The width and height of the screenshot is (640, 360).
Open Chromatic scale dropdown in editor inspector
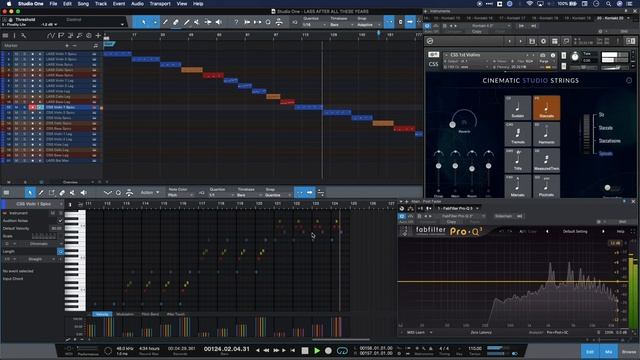click(x=42, y=244)
